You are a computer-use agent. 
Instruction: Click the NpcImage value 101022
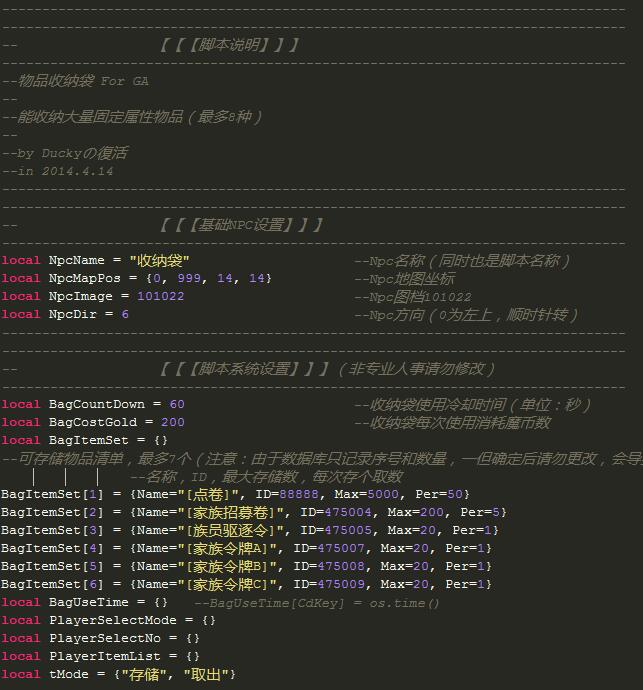tap(160, 296)
